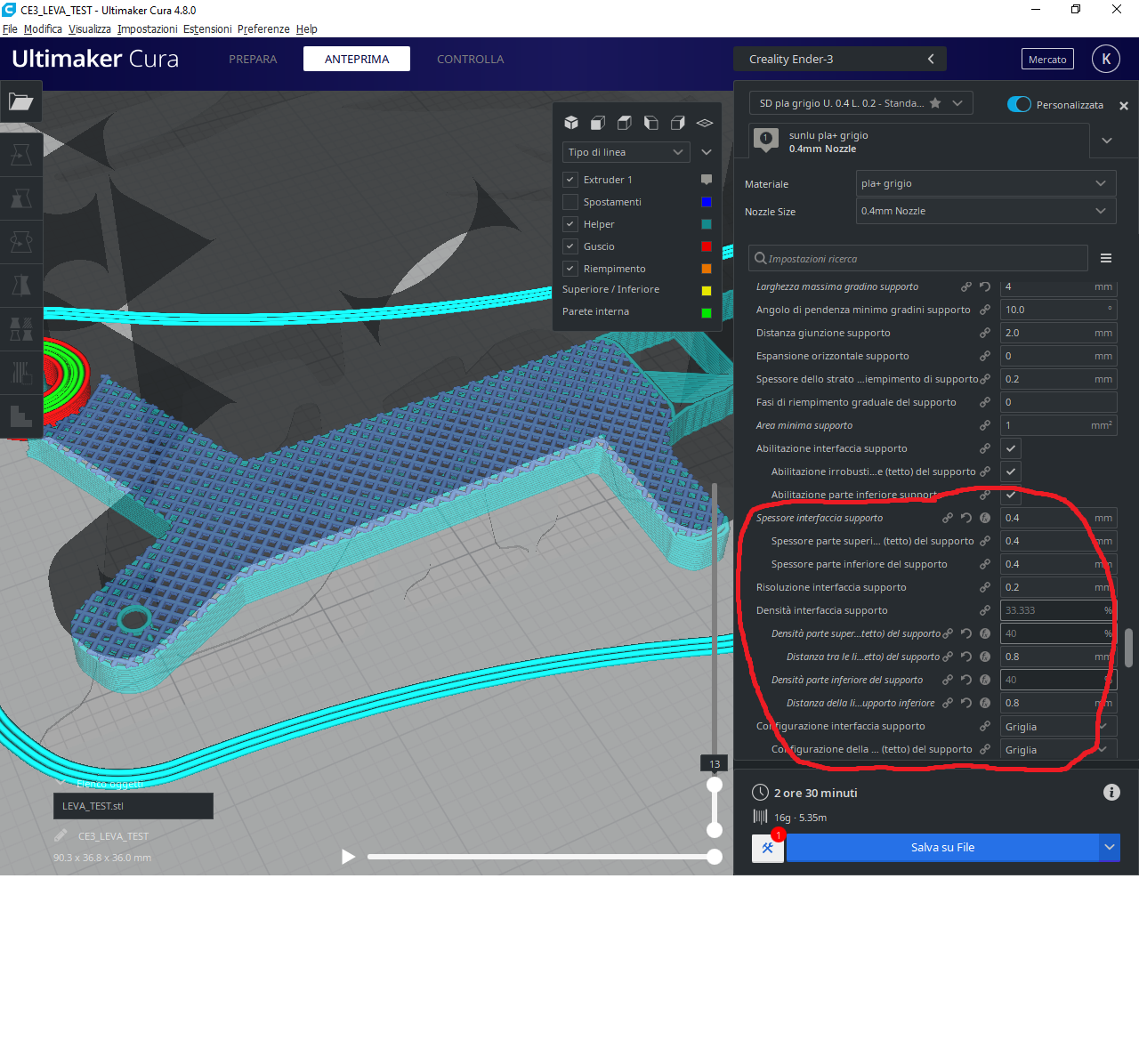Uncheck Abilitazione interfaccia supporto
This screenshot has width=1139, height=1064.
click(x=1010, y=448)
